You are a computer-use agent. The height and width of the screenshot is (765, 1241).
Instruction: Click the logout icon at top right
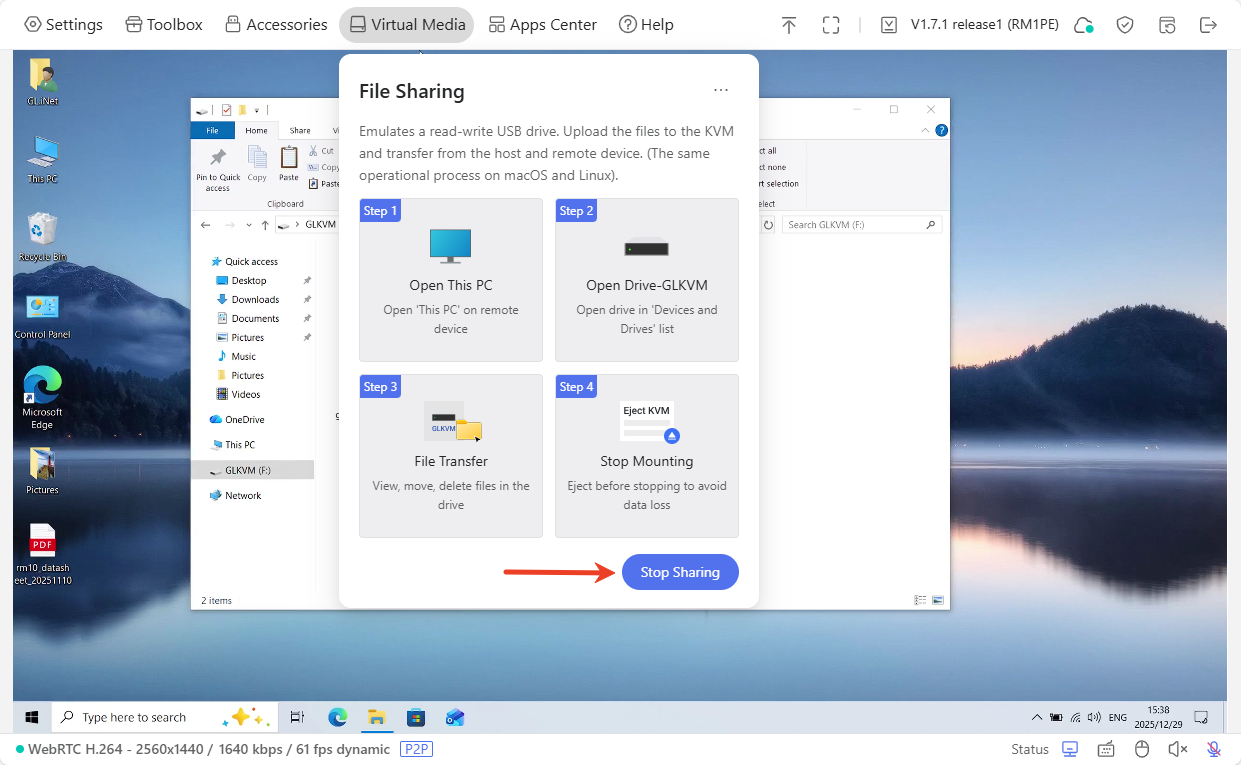(1208, 25)
